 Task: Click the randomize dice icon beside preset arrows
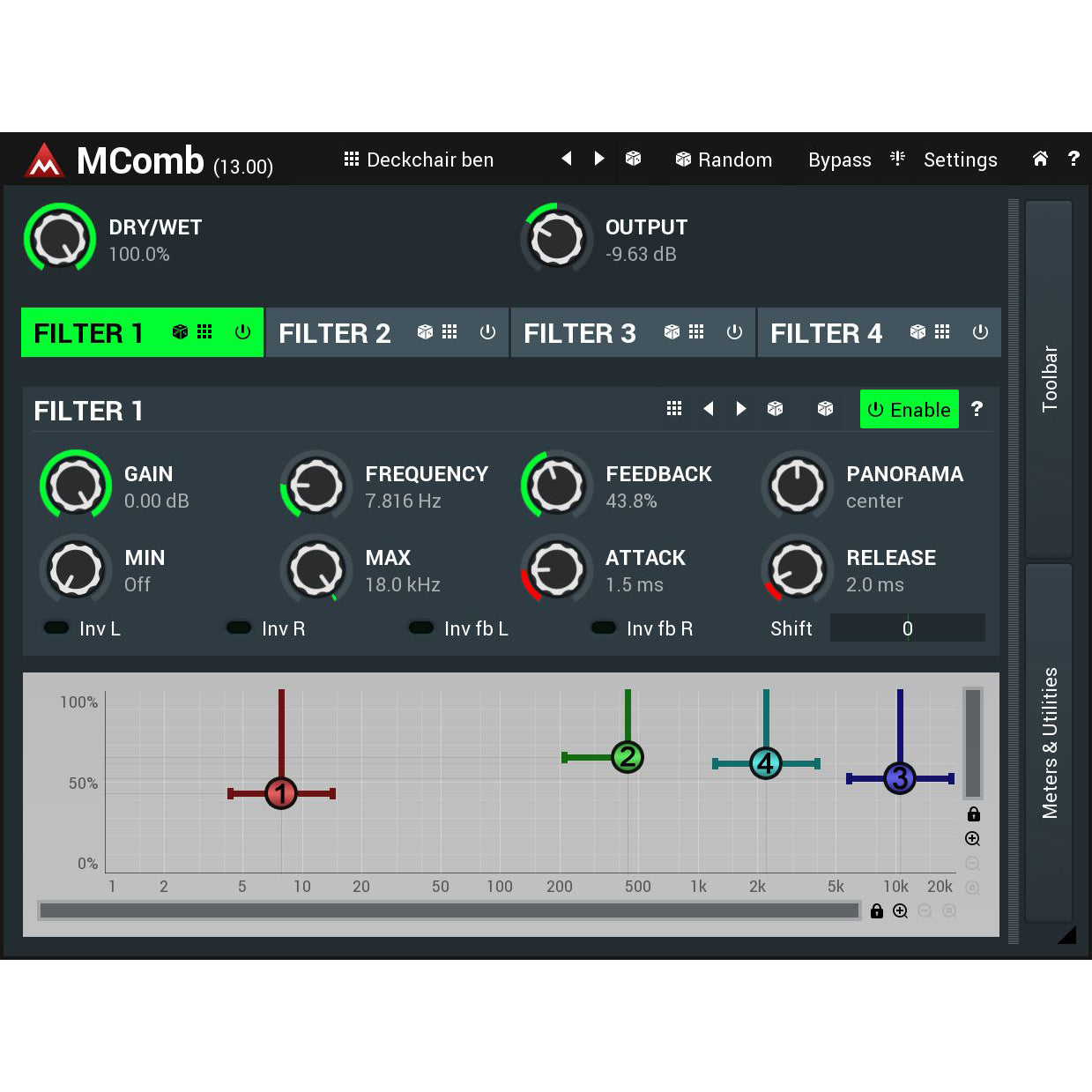tap(633, 159)
